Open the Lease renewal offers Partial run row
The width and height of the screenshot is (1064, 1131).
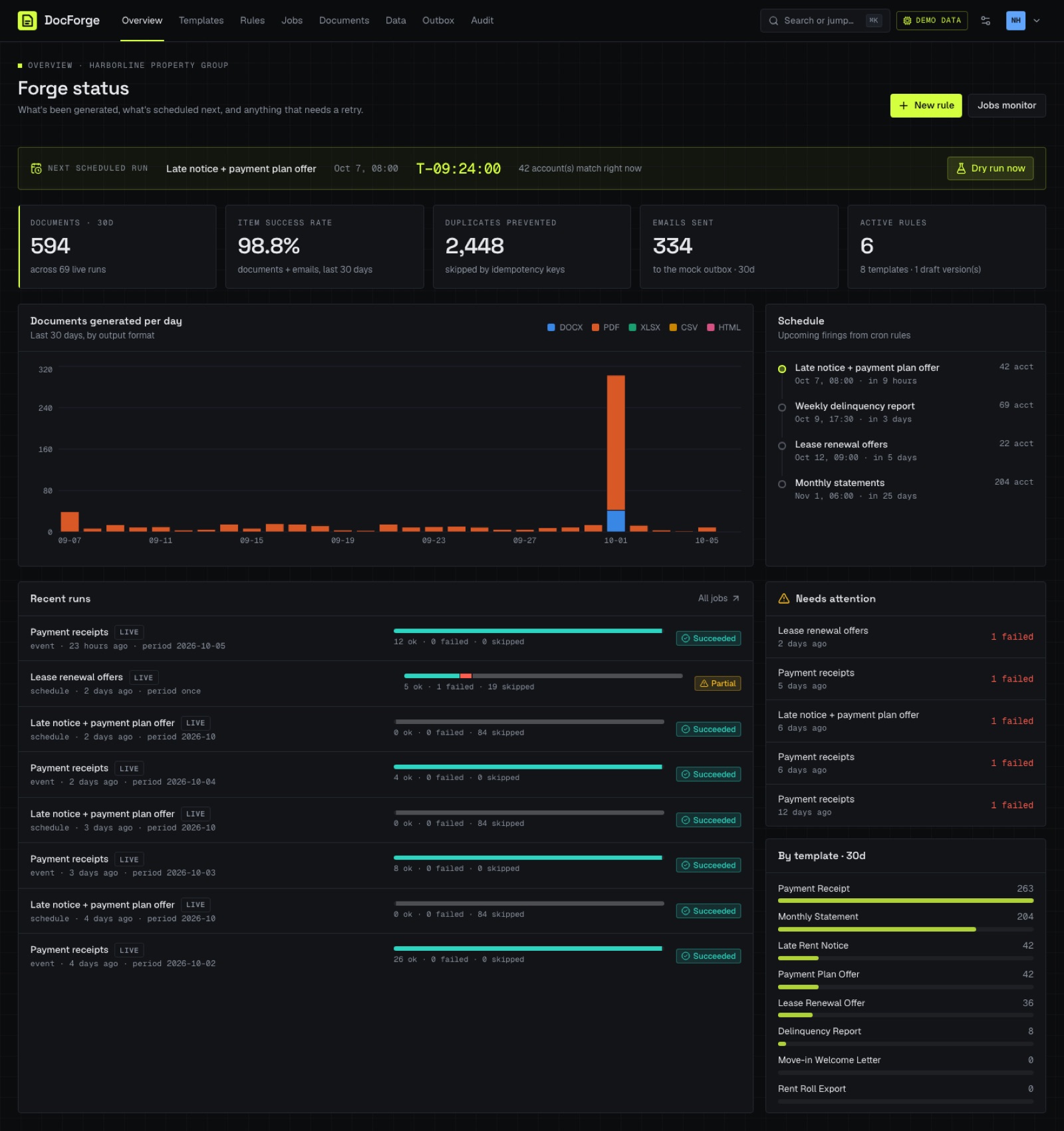386,684
